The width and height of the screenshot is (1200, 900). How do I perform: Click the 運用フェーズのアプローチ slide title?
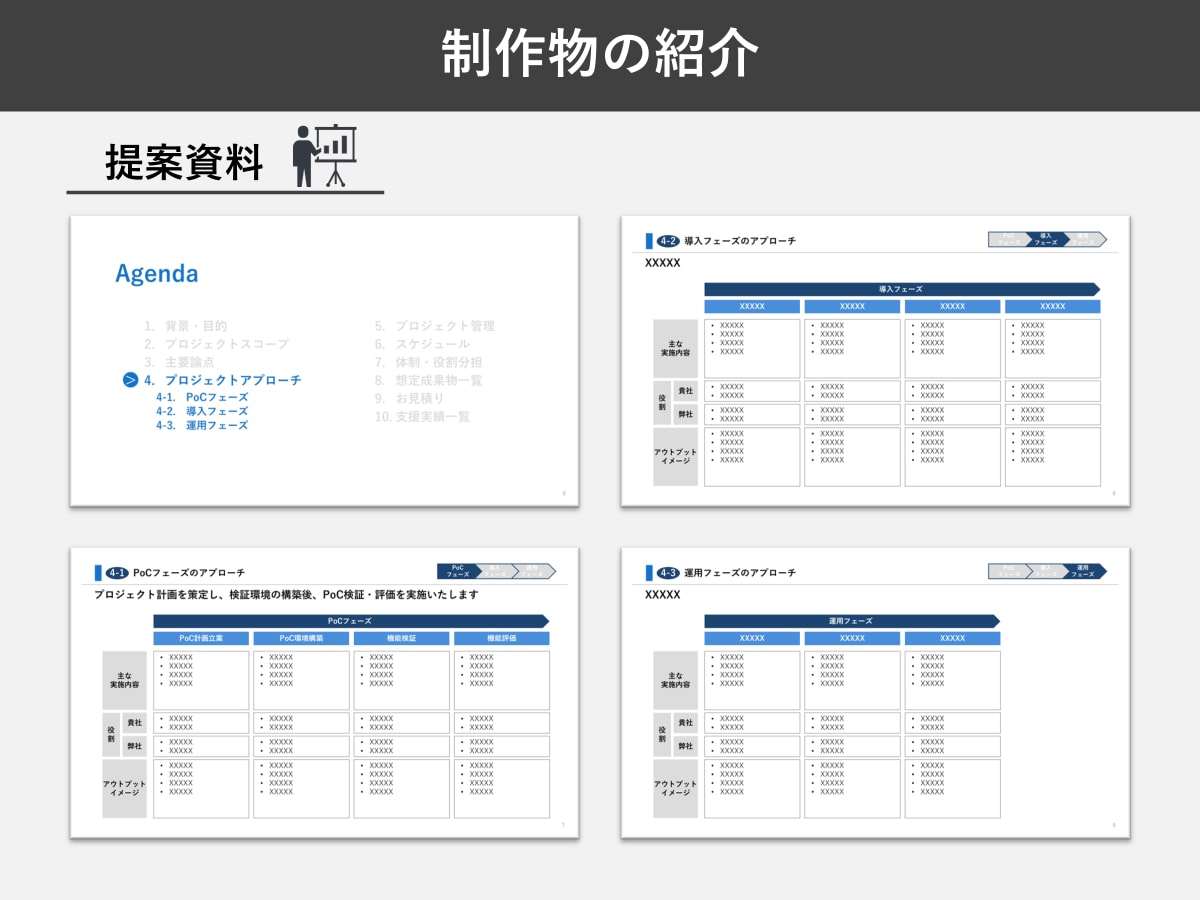tap(740, 573)
